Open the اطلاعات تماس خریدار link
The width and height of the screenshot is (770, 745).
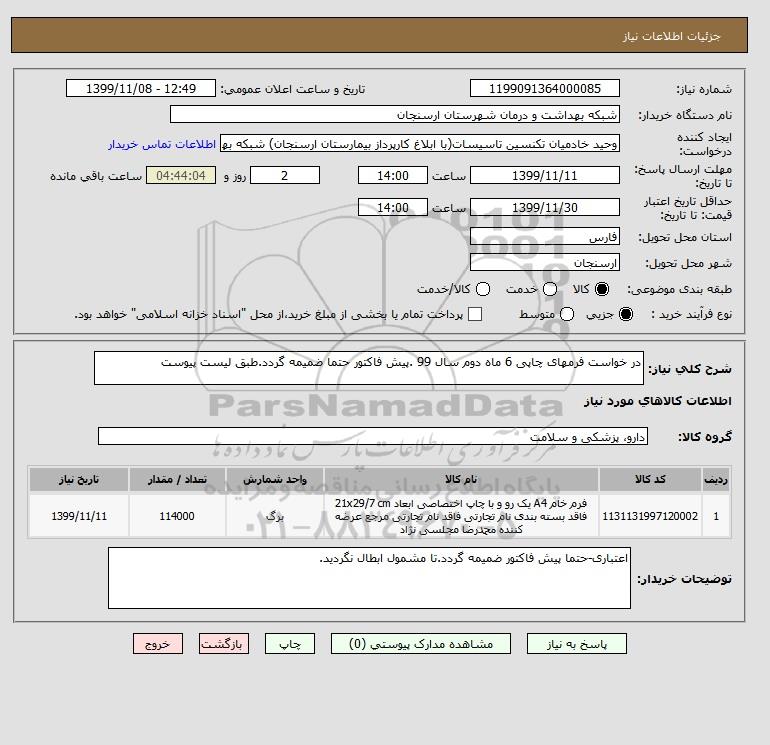pos(162,144)
